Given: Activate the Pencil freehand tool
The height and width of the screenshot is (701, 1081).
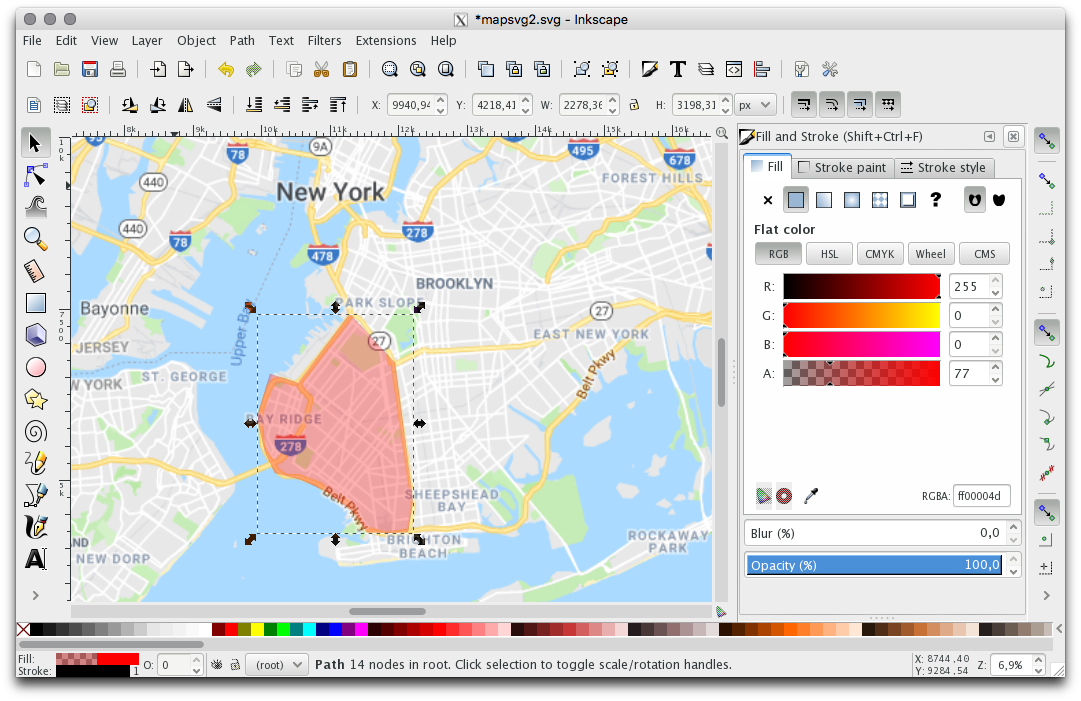Looking at the screenshot, I should 35,463.
